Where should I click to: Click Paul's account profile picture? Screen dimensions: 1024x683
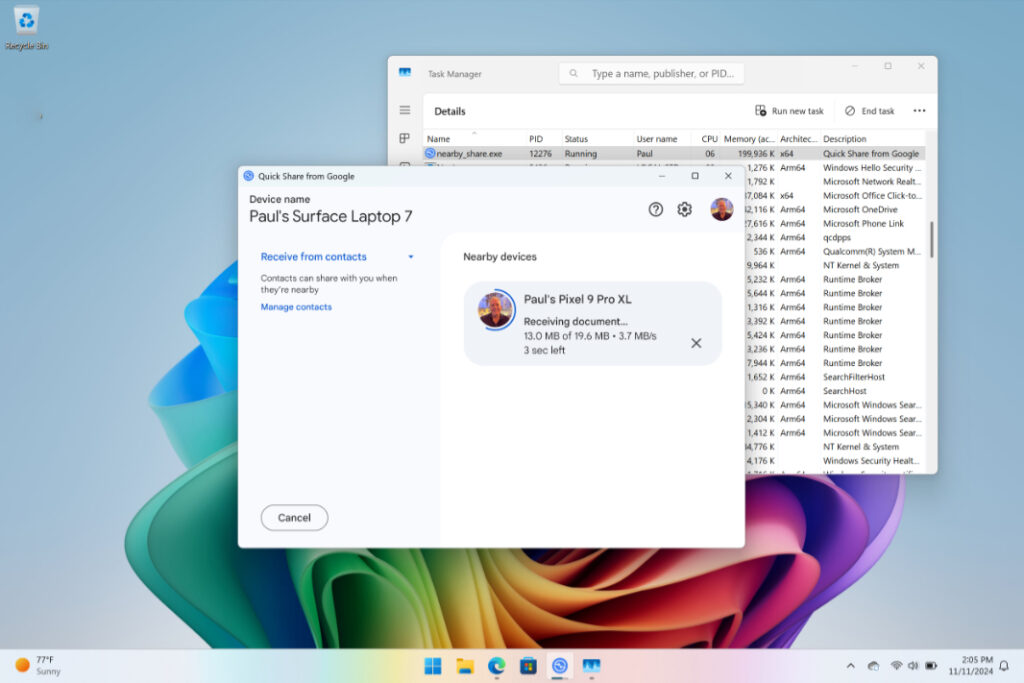[x=722, y=209]
